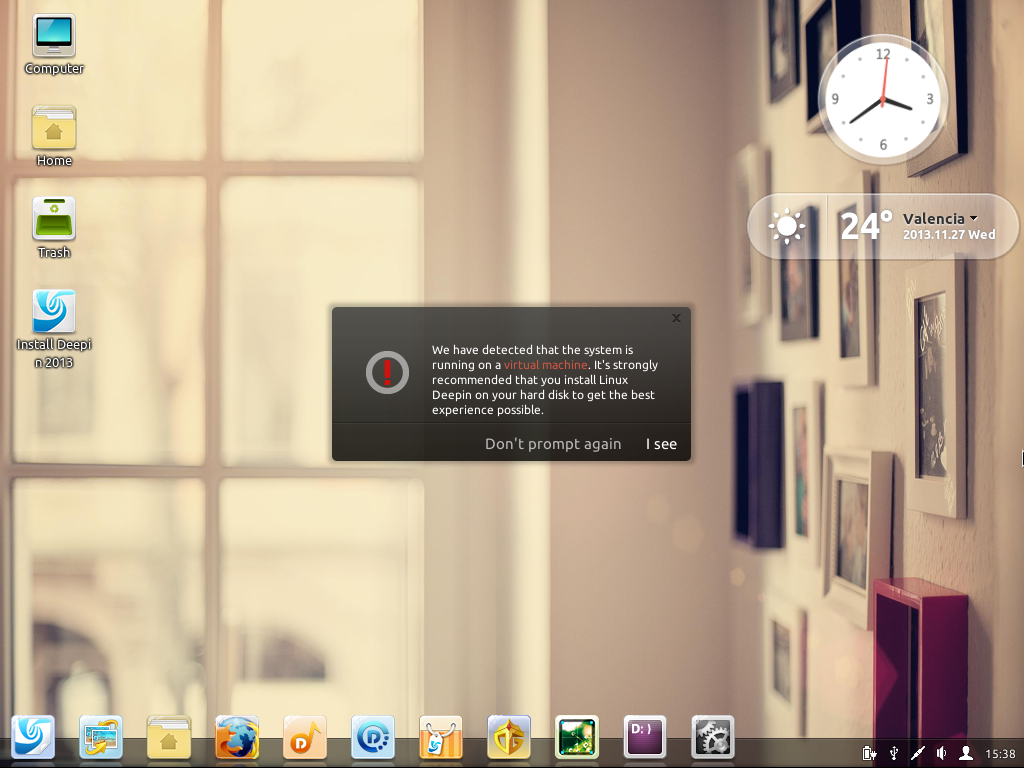Viewport: 1024px width, 768px height.
Task: Open the file manager dock icon
Action: pyautogui.click(x=168, y=737)
